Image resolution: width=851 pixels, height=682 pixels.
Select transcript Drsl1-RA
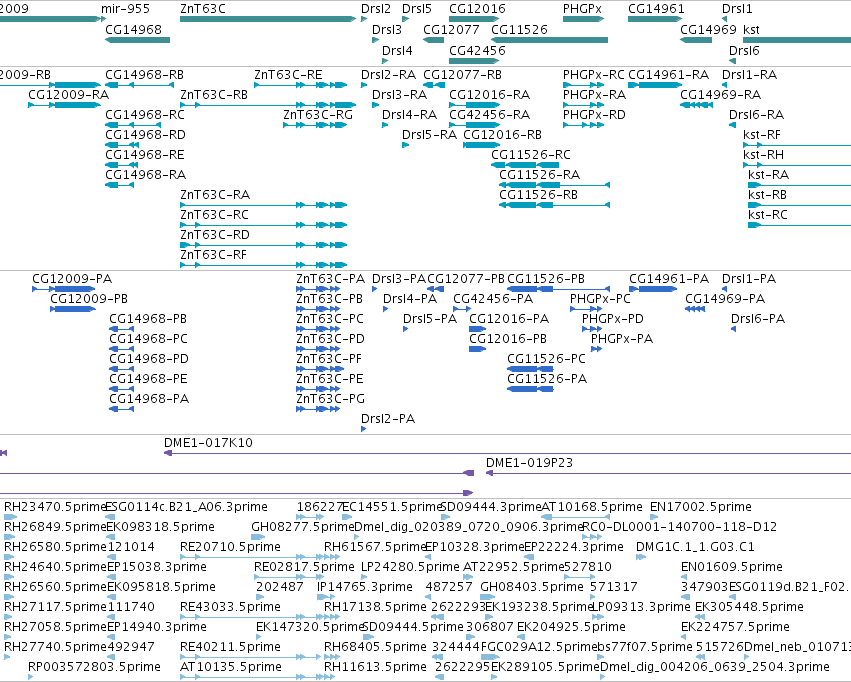724,85
